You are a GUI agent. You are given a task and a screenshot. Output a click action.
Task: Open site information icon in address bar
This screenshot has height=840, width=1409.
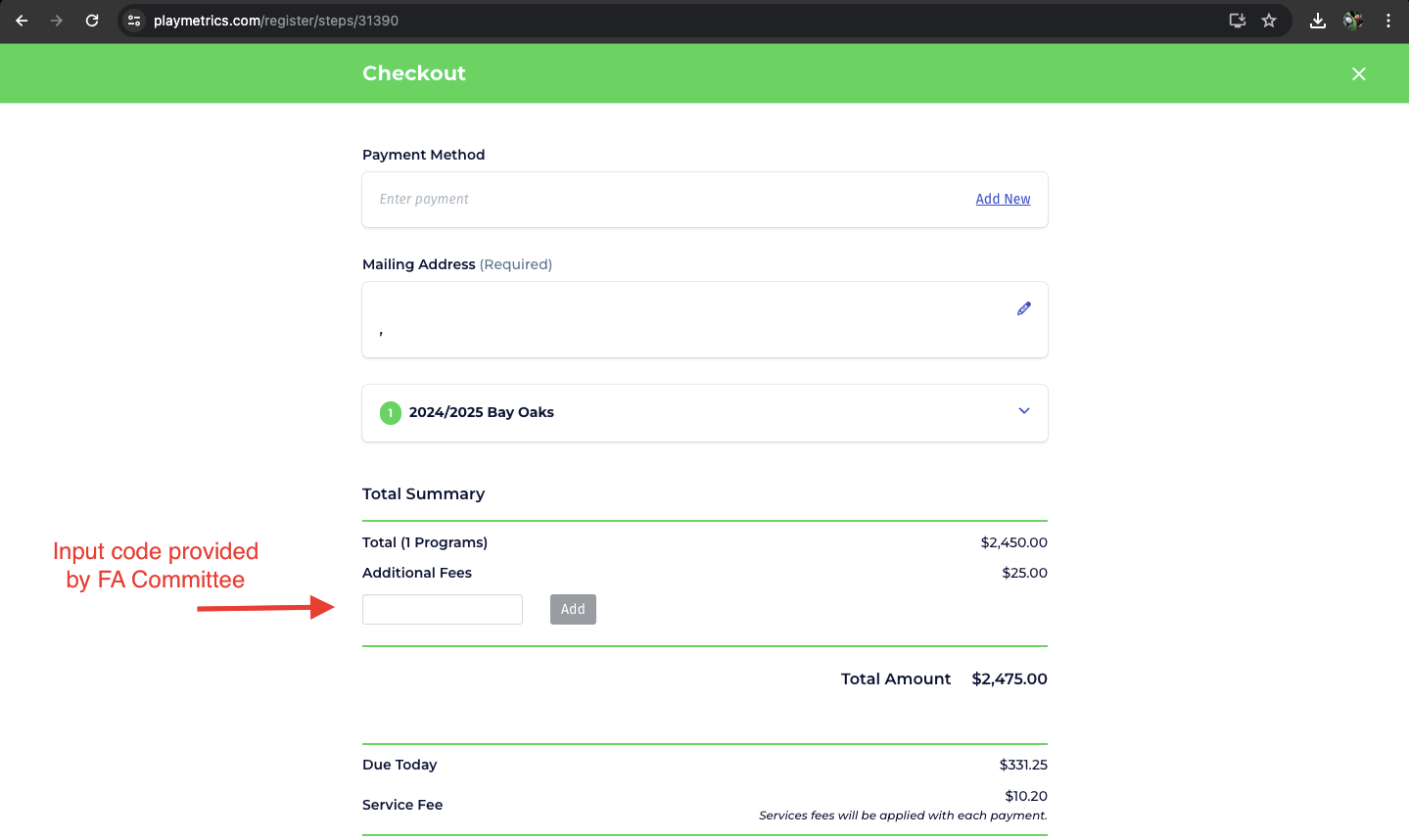coord(135,21)
